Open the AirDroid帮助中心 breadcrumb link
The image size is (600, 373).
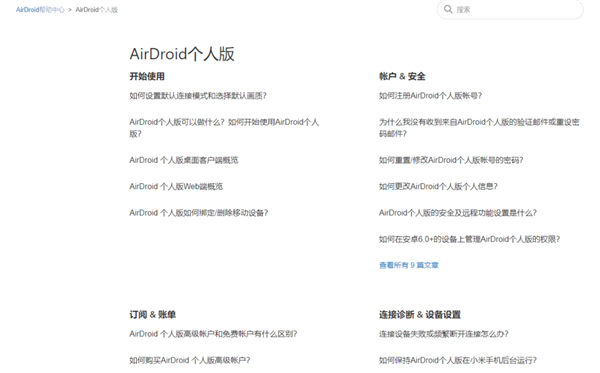pyautogui.click(x=40, y=10)
